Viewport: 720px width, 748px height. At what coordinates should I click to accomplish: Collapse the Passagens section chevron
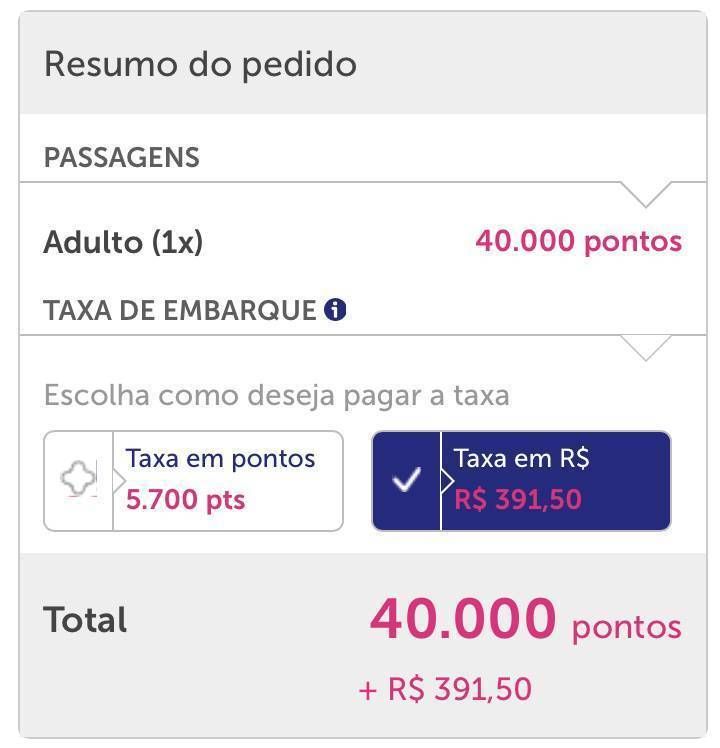645,195
